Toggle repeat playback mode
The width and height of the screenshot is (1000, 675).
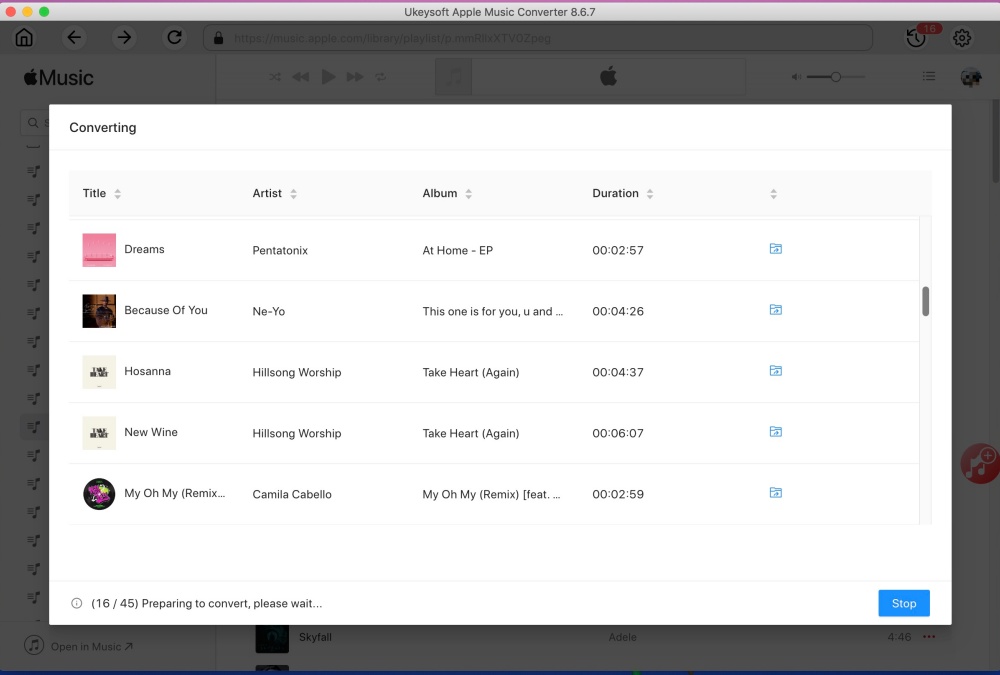[x=380, y=76]
